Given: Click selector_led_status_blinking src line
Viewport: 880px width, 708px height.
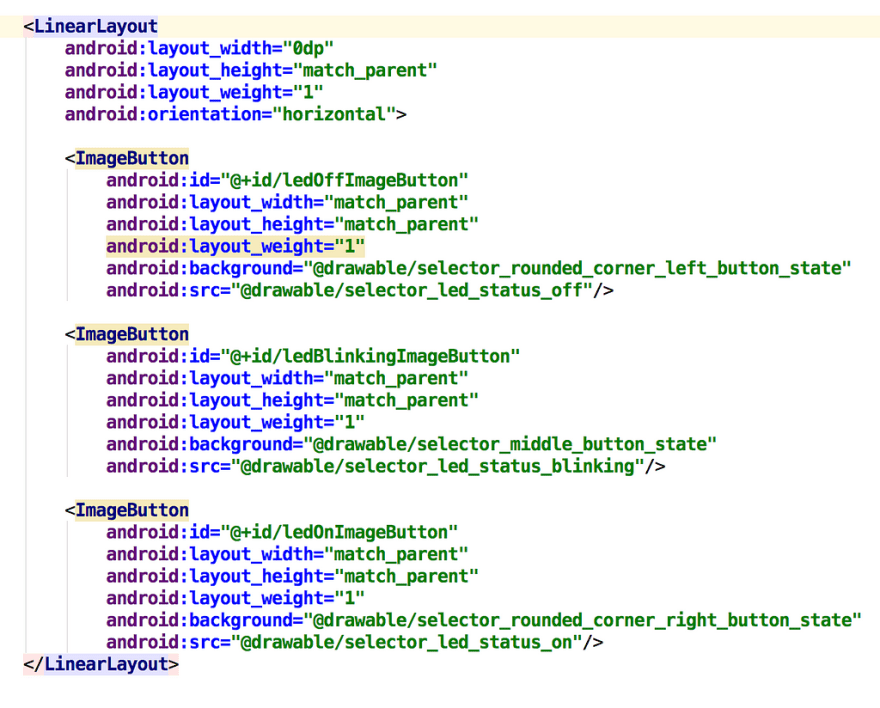Looking at the screenshot, I should click(386, 466).
